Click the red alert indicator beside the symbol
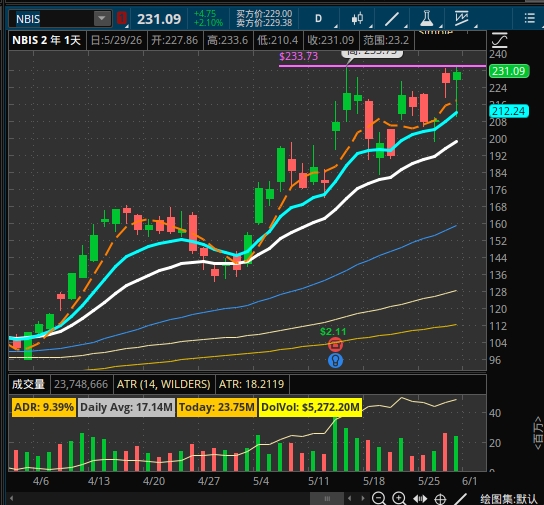 [122, 18]
